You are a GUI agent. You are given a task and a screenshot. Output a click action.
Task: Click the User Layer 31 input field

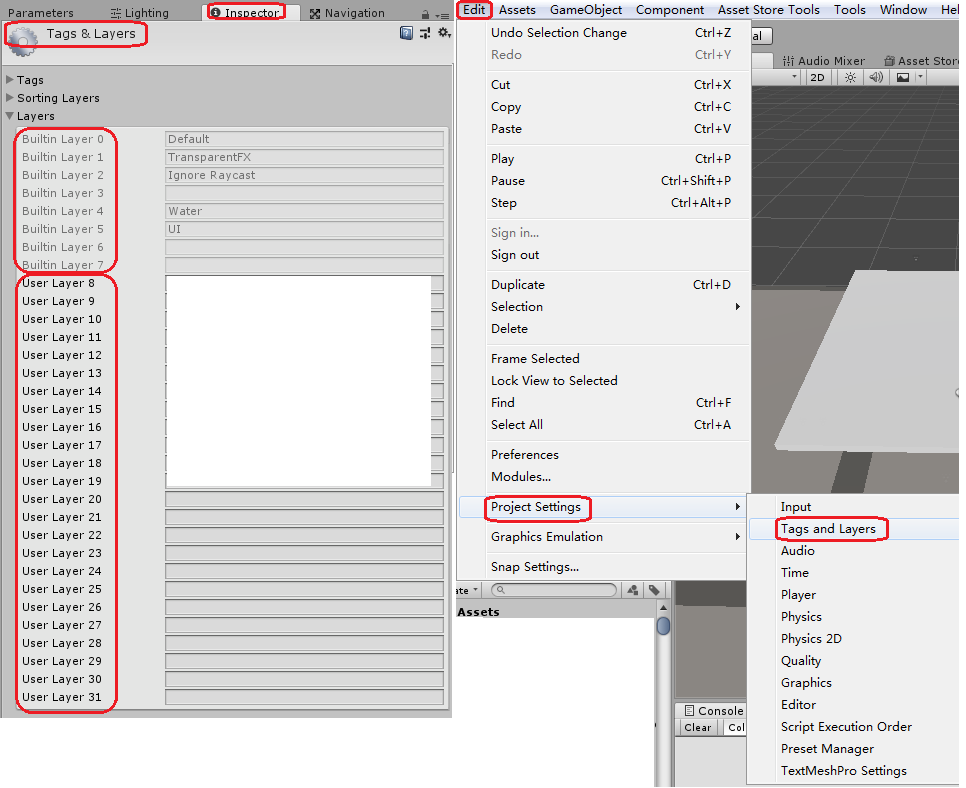[x=304, y=697]
